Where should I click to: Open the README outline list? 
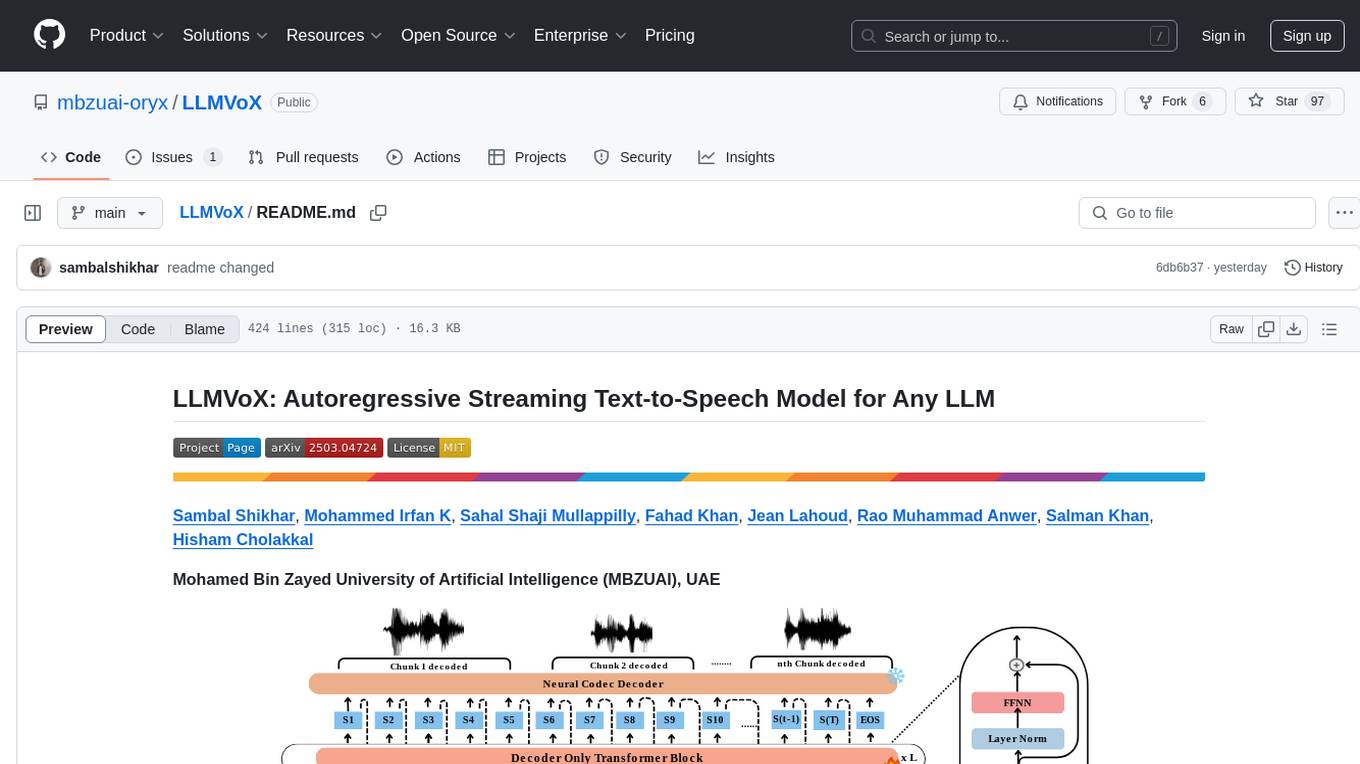click(x=1329, y=329)
